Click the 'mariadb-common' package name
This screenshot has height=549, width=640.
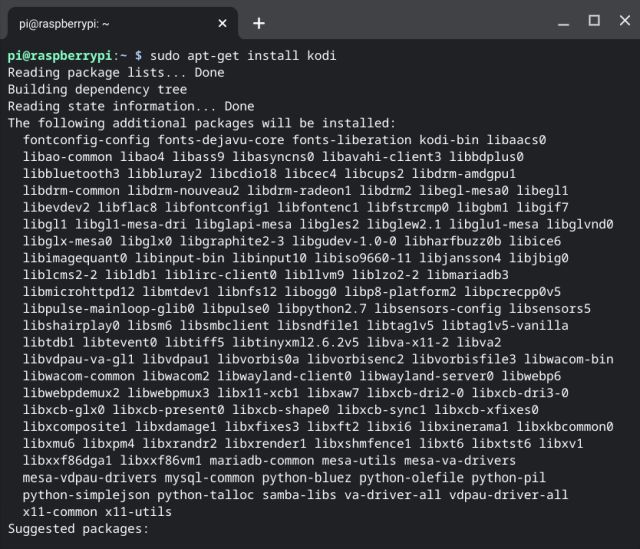click(x=262, y=460)
